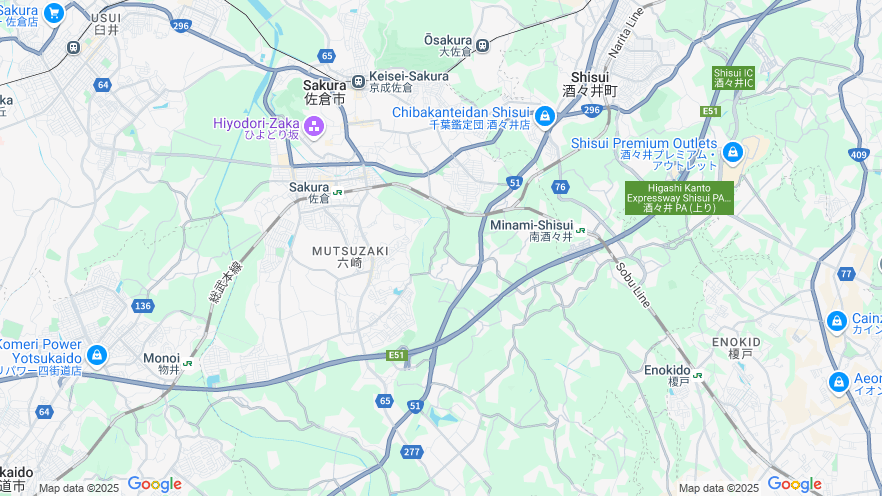Screen dimensions: 882x496
Task: Open the Sakura shopping cart pin
Action: (54, 14)
